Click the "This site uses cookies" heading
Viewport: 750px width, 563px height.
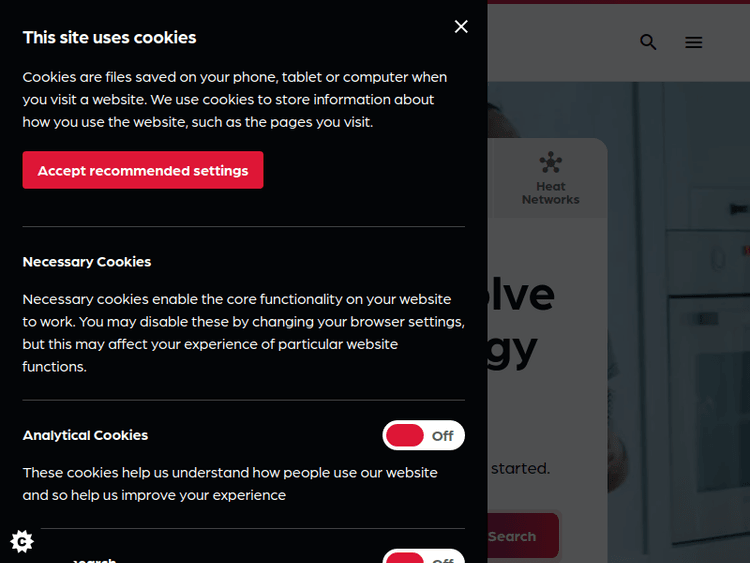point(109,37)
